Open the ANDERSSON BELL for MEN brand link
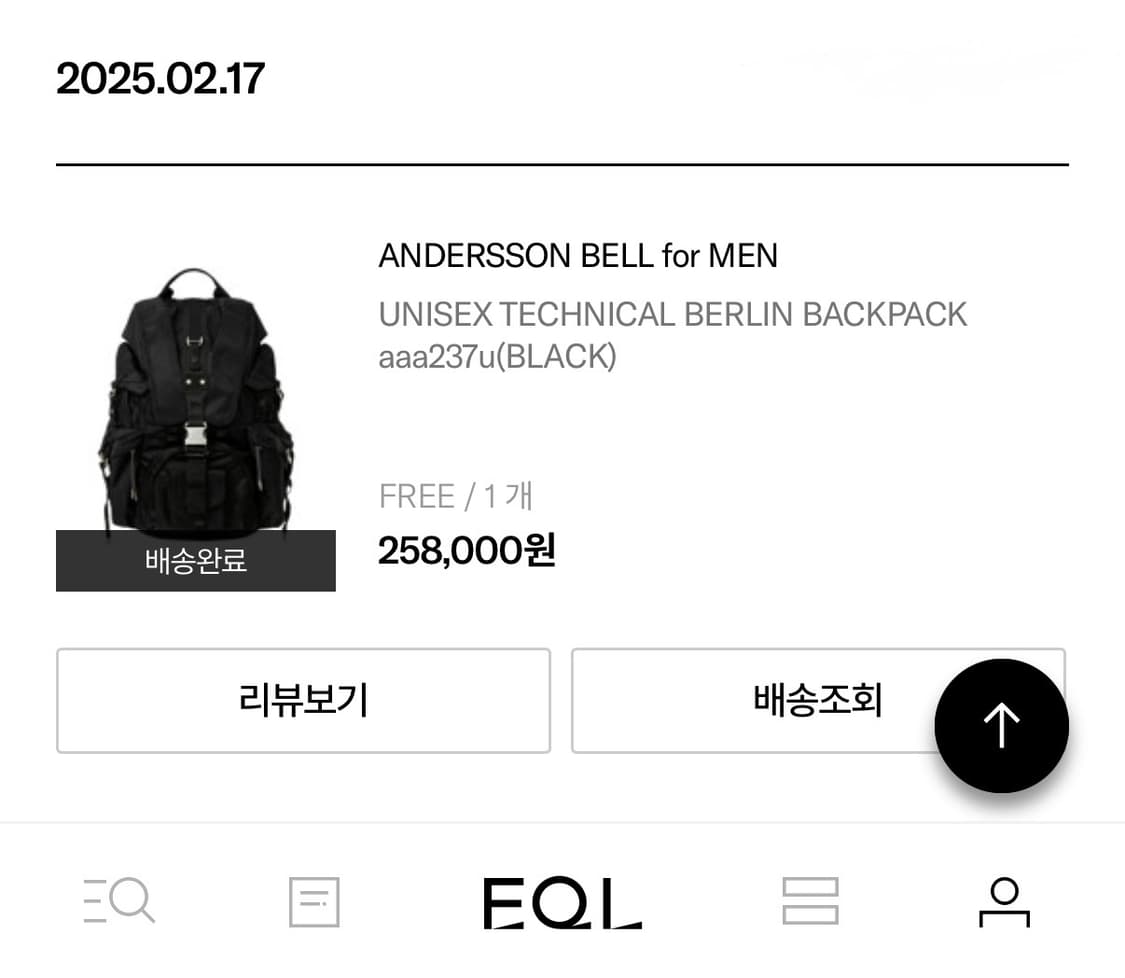The width and height of the screenshot is (1125, 978). [578, 255]
